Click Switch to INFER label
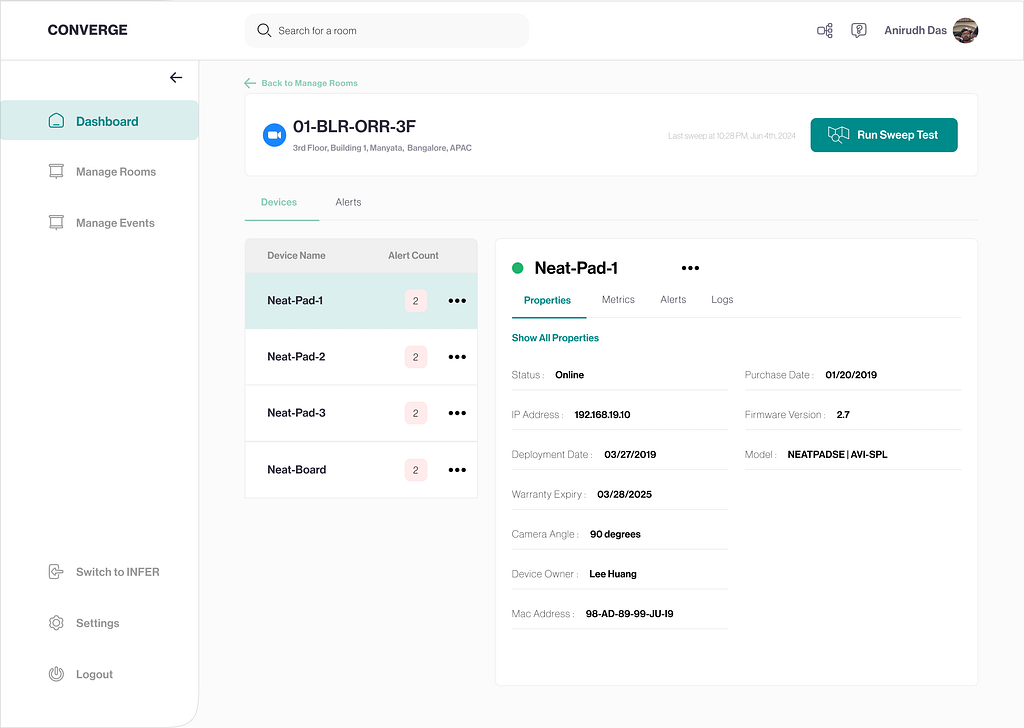This screenshot has height=728, width=1024. (x=118, y=572)
